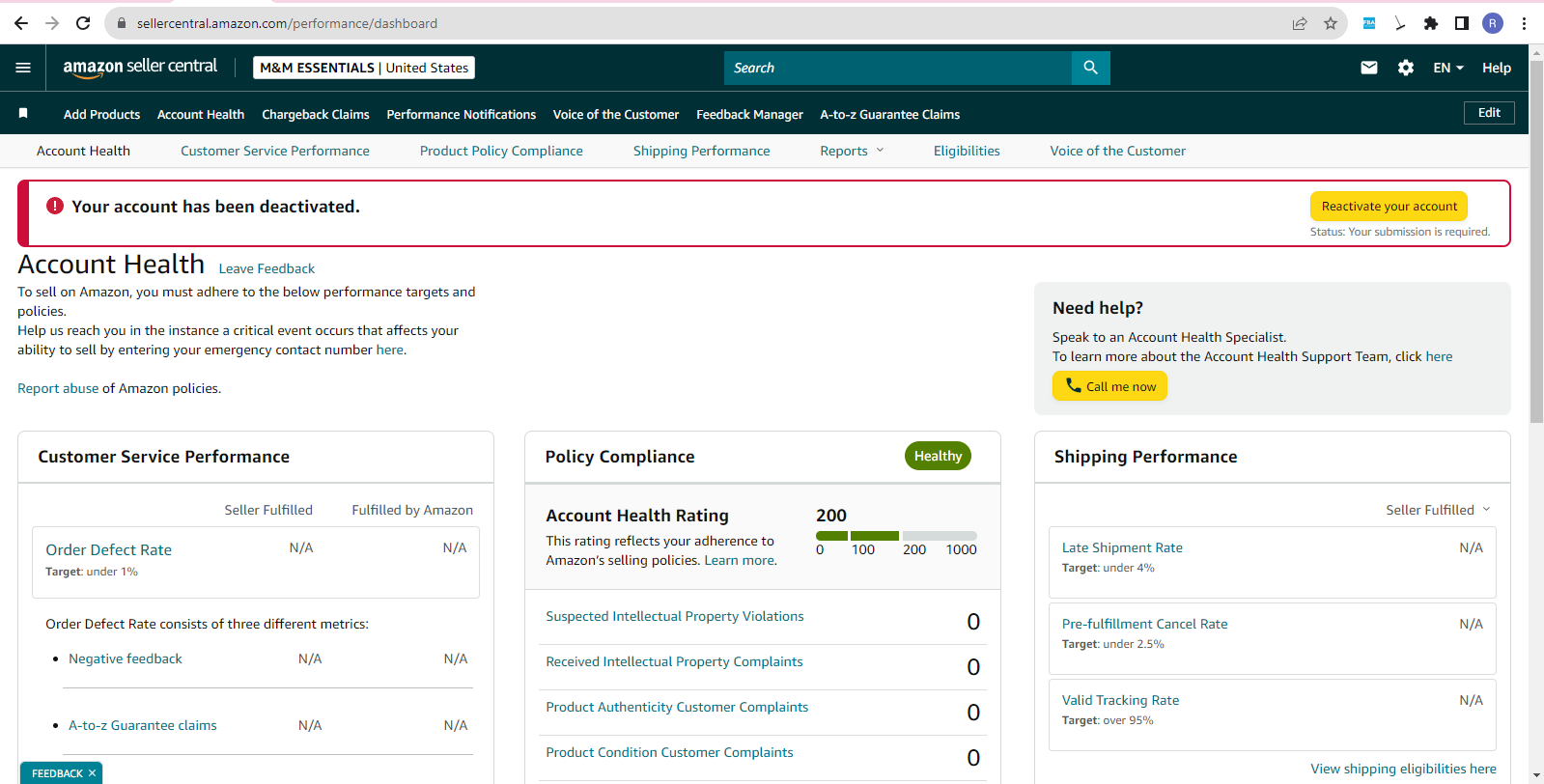Select the Voice of the Customer tab
This screenshot has width=1544, height=784.
[1118, 151]
